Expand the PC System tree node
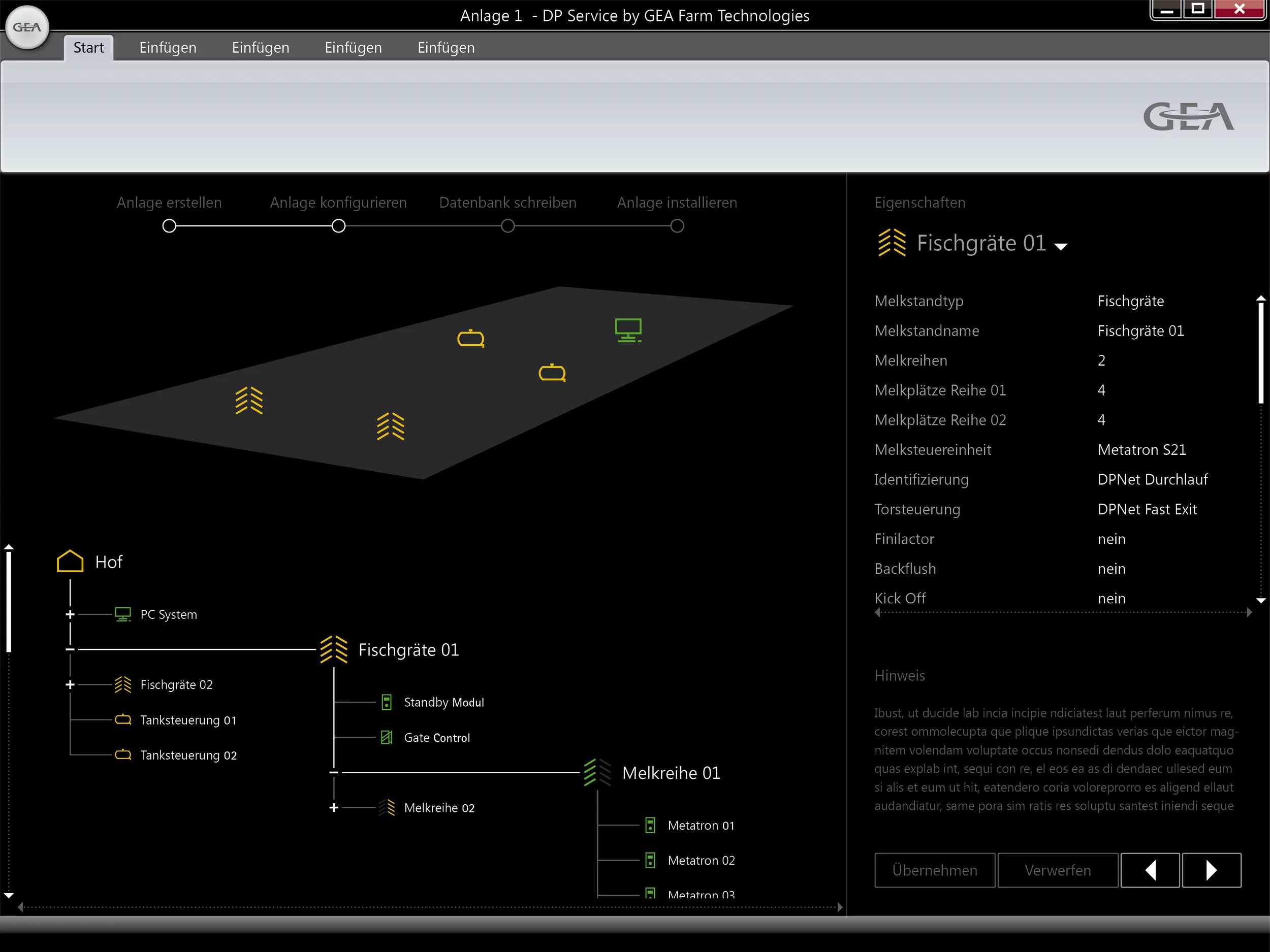Screen dimensions: 1270x952 pos(70,614)
